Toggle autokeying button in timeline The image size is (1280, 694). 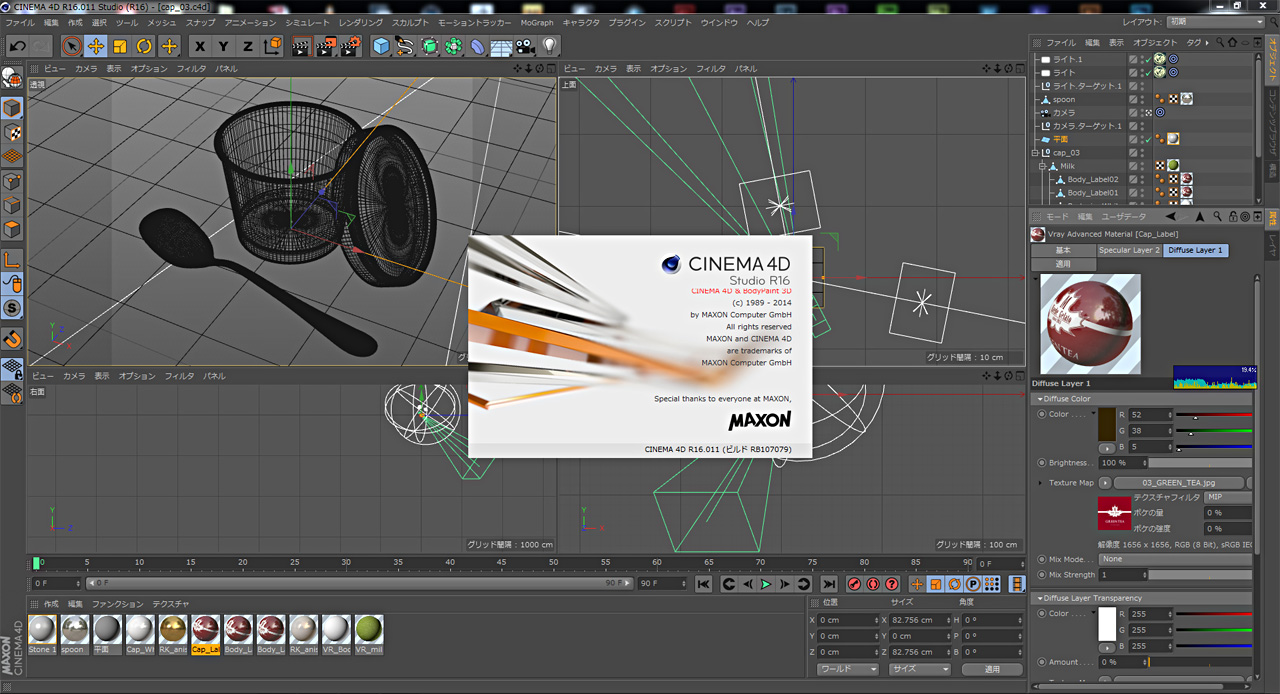[873, 584]
